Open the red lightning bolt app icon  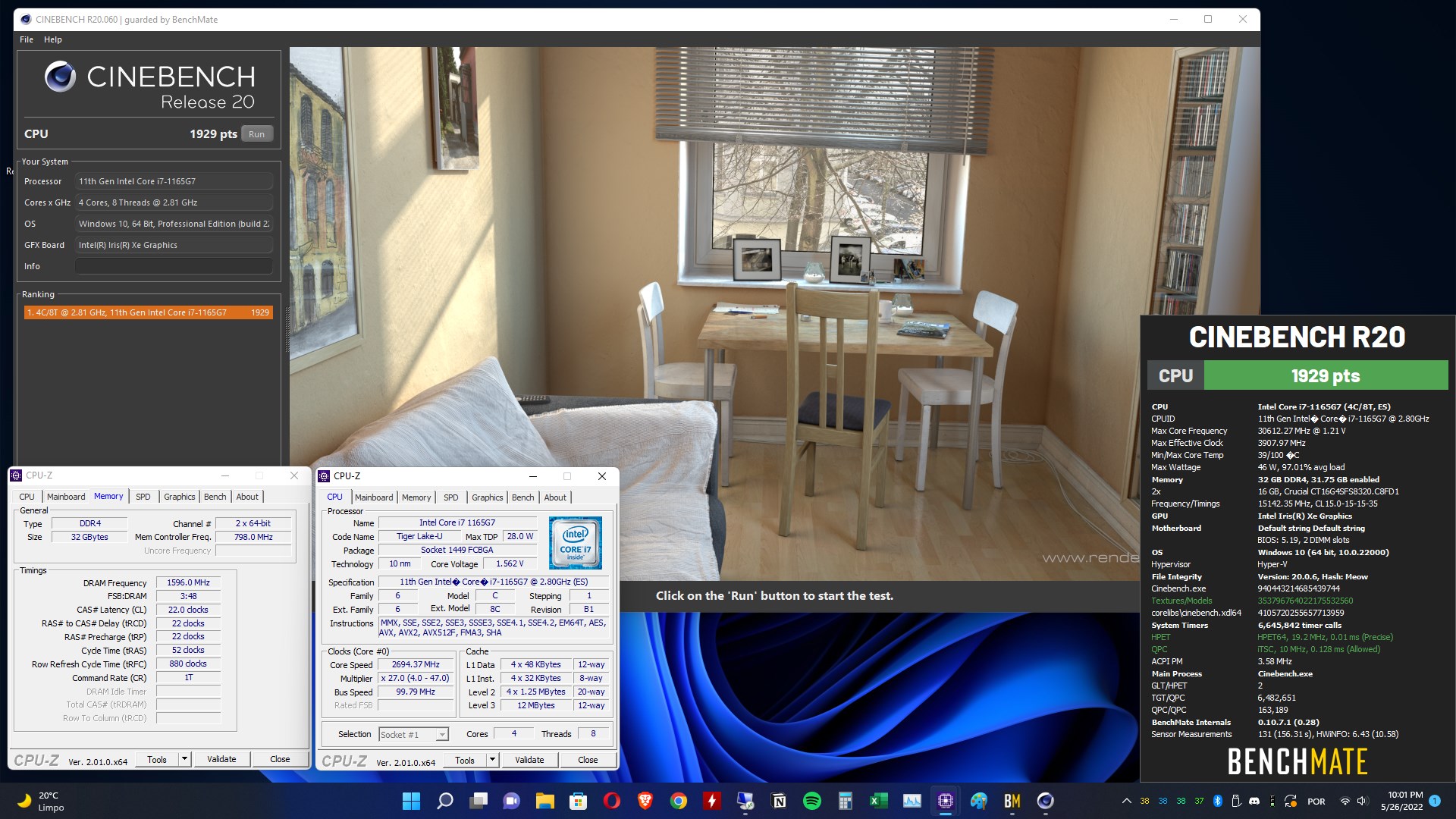712,801
